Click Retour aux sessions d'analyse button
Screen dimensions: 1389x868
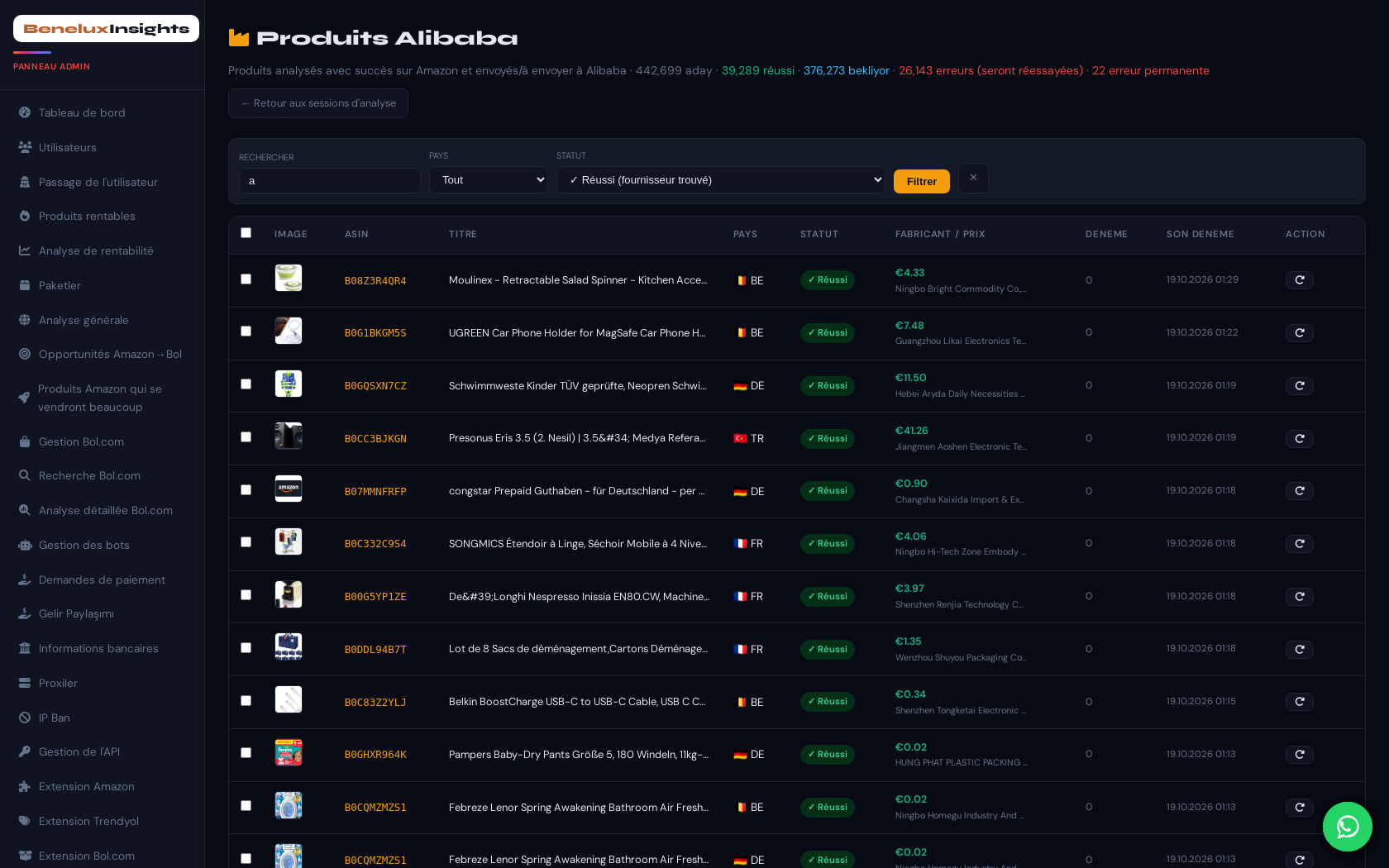[x=318, y=103]
